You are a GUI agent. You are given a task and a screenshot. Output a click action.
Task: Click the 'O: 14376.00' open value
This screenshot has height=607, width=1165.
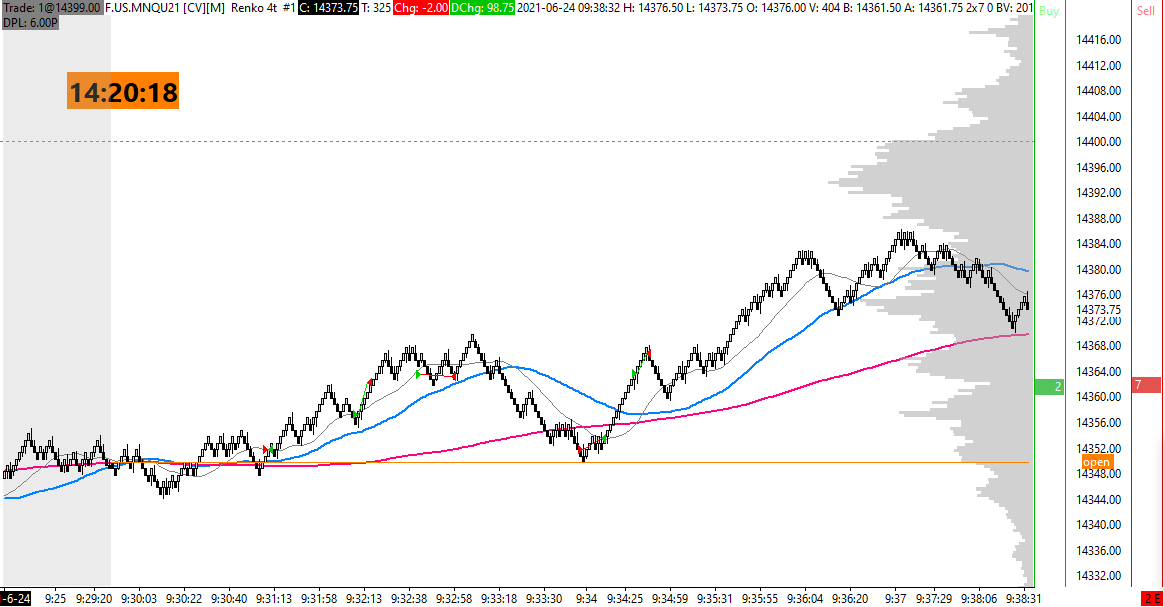click(776, 8)
